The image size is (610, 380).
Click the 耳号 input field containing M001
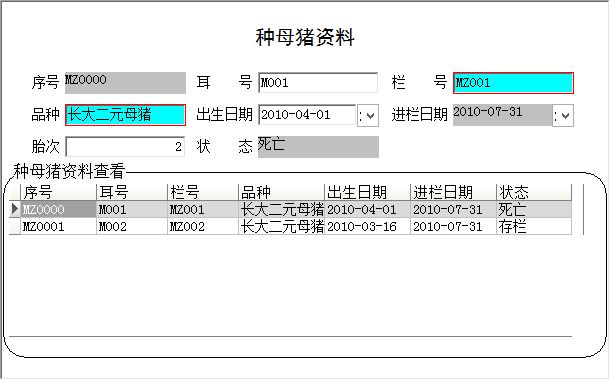click(x=318, y=82)
